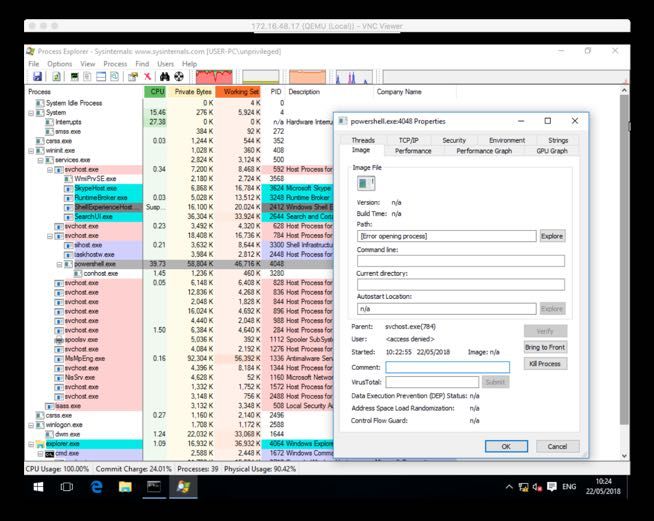Click the Bring to Front button
Screen dimensions: 654x521
pos(545,347)
